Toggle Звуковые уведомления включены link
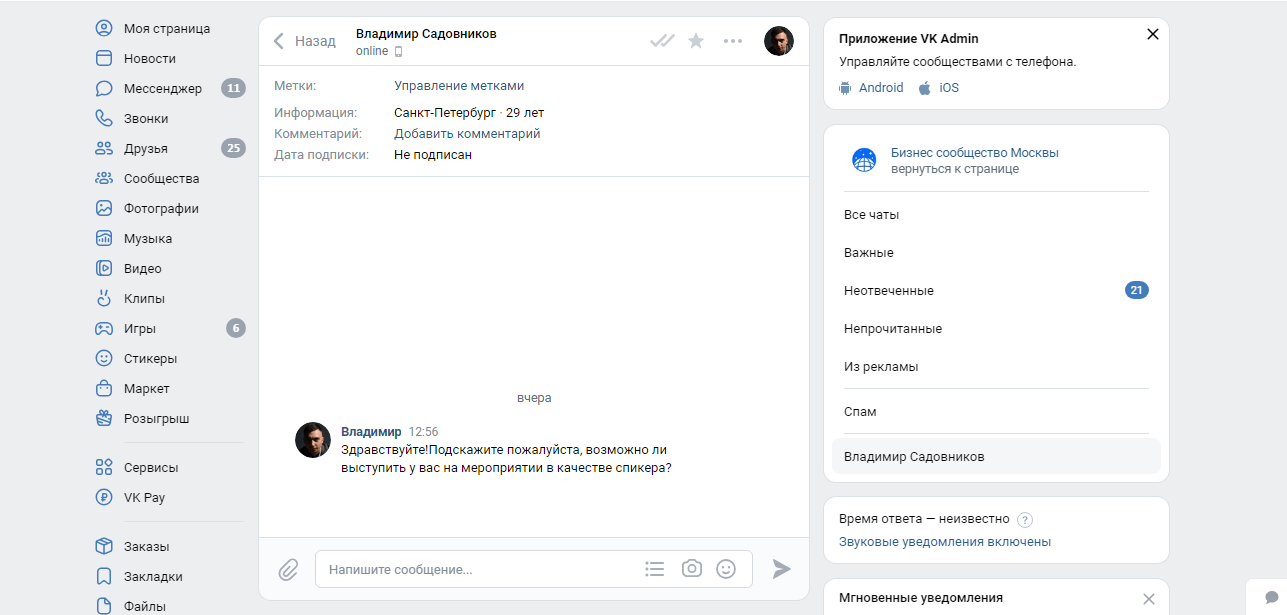 pos(945,542)
